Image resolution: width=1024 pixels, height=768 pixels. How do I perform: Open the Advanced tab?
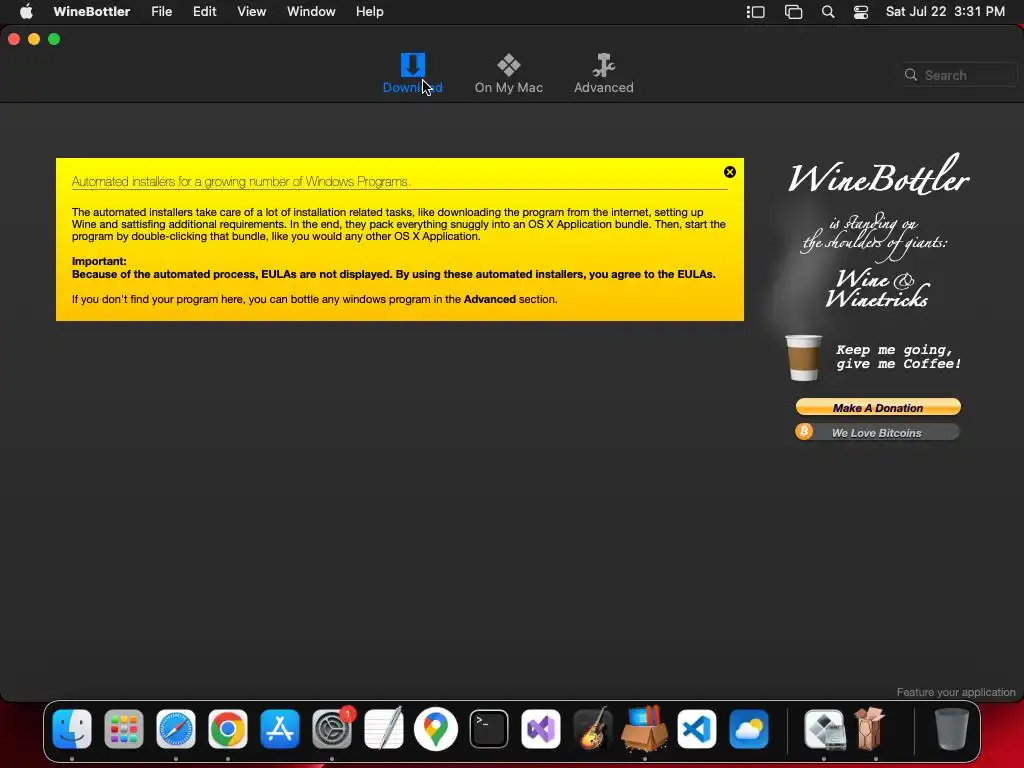tap(603, 74)
